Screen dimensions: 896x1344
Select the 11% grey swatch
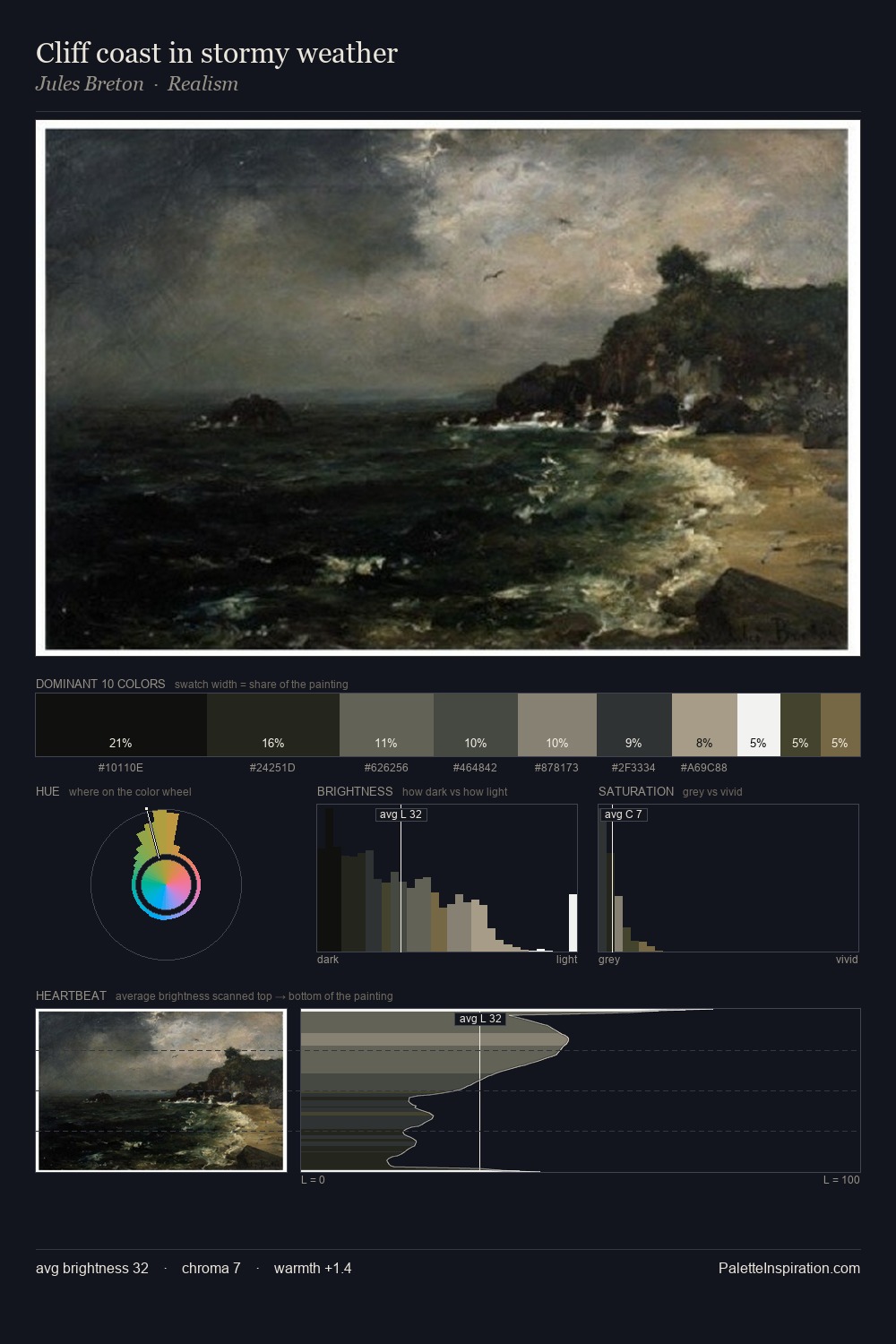[386, 725]
